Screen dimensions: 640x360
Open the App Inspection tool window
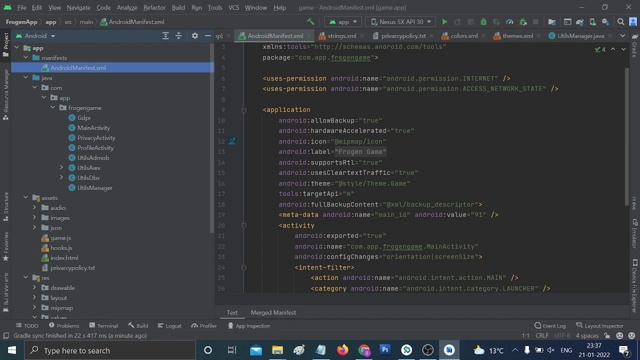click(249, 326)
